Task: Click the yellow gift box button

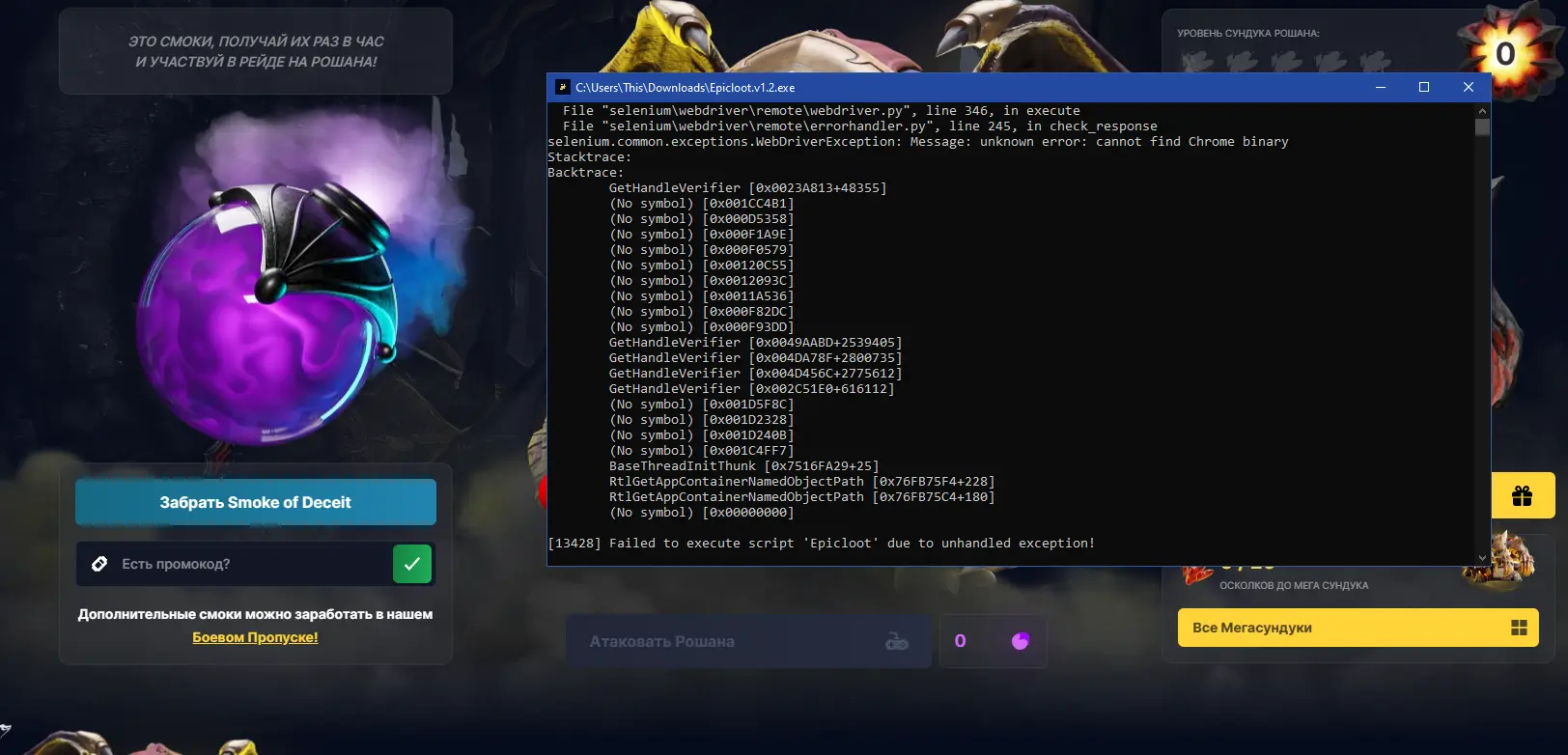Action: tap(1523, 496)
